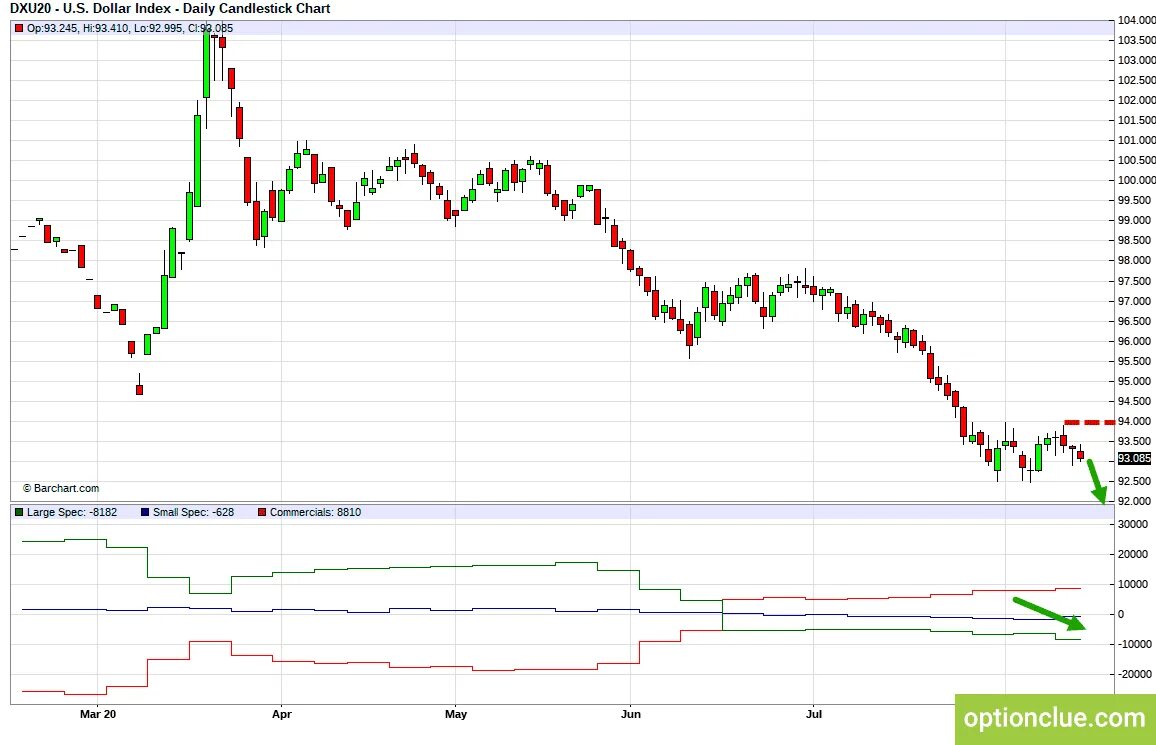The width and height of the screenshot is (1156, 745).
Task: Click the 92.500 price axis label
Action: click(x=1137, y=481)
